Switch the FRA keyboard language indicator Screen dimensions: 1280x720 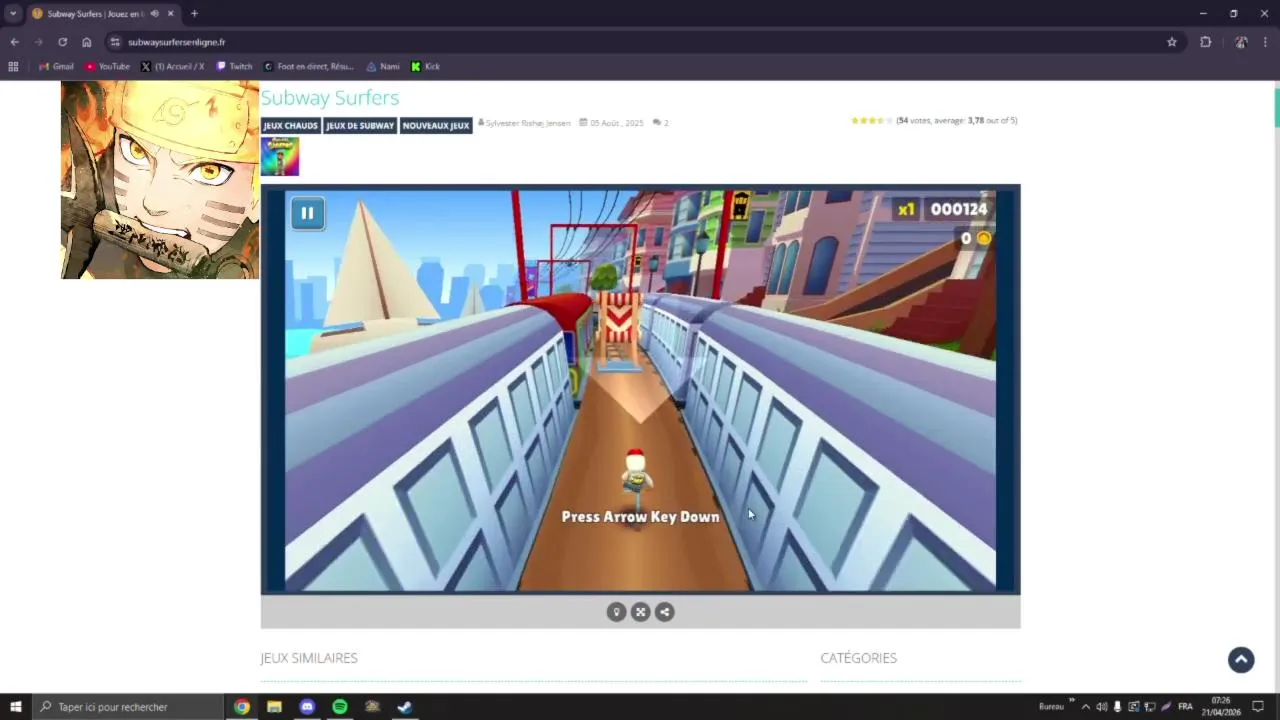pyautogui.click(x=1185, y=707)
